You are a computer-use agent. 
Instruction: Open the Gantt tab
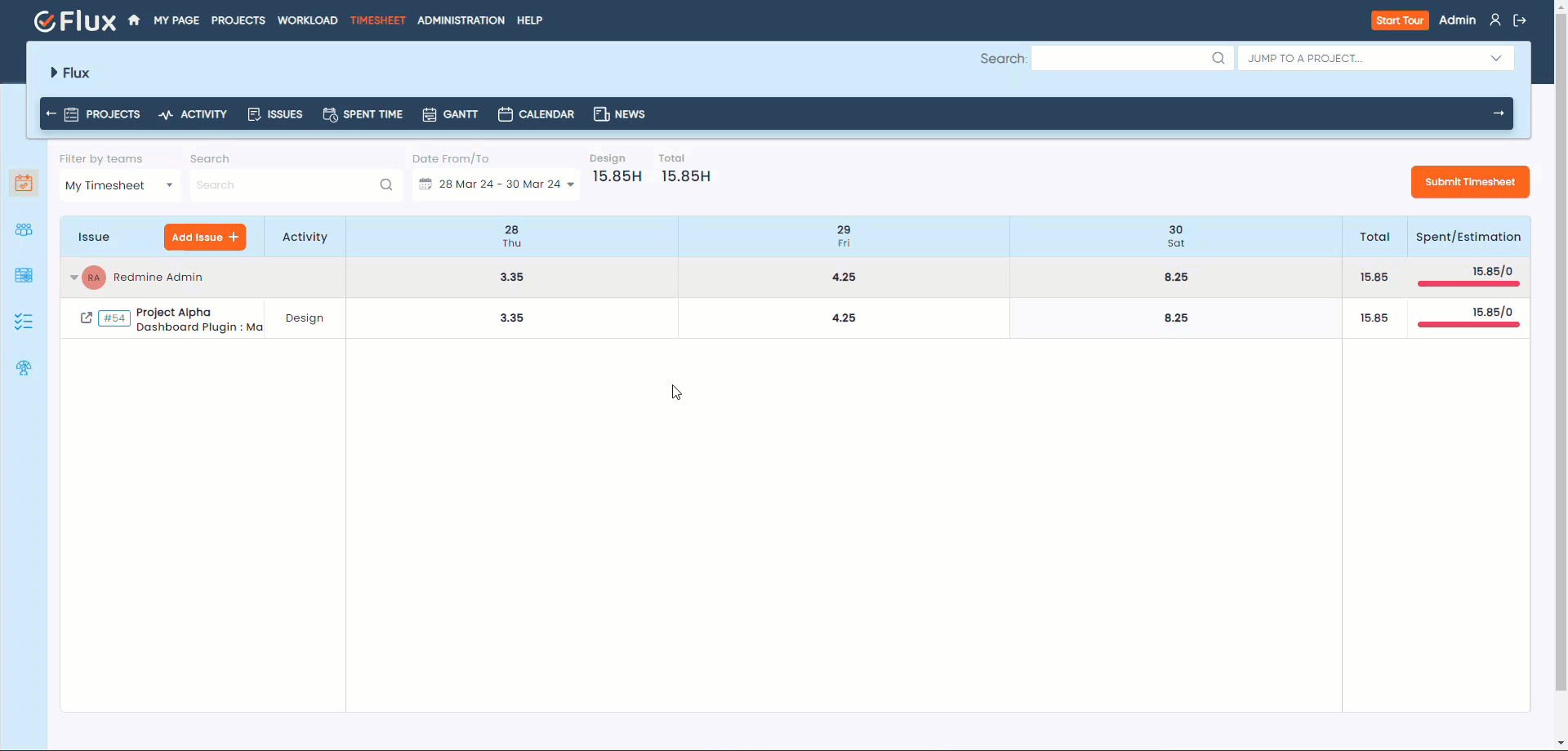450,114
